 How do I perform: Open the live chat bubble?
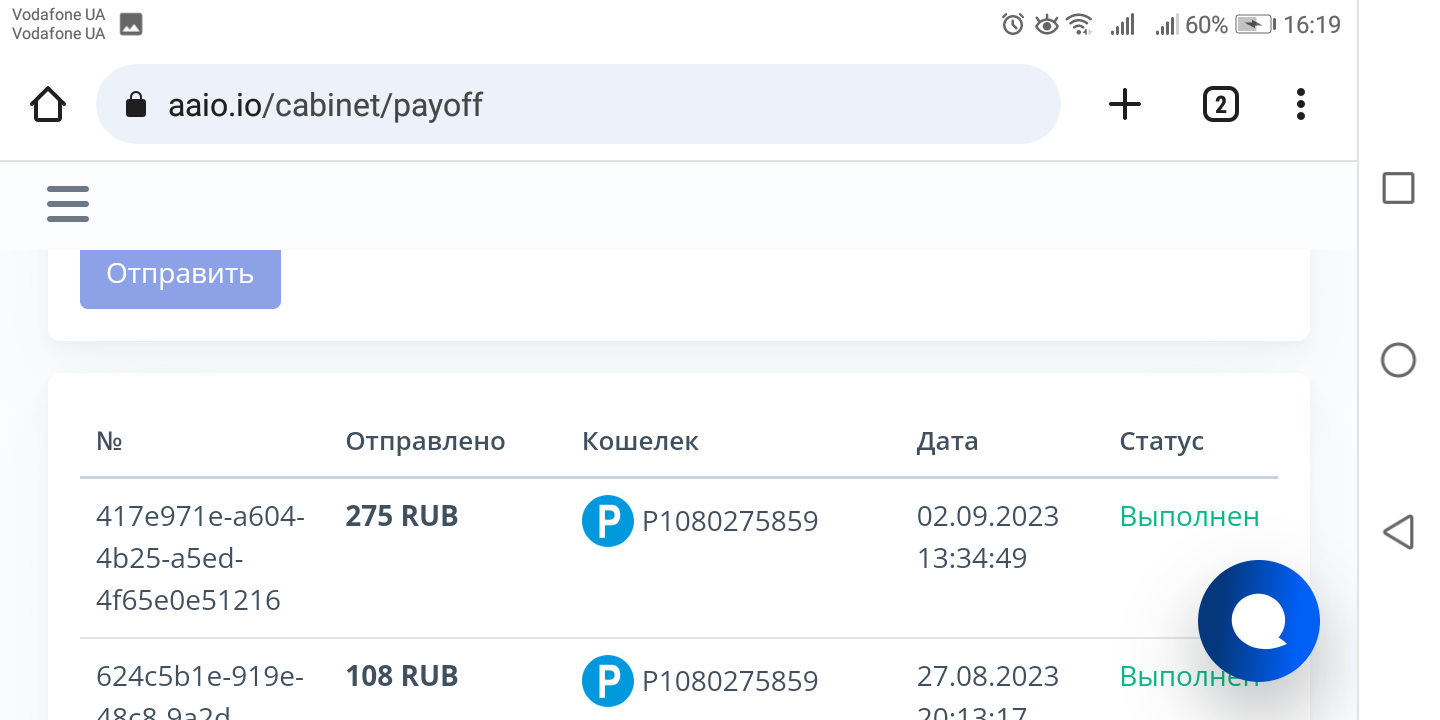click(1258, 621)
